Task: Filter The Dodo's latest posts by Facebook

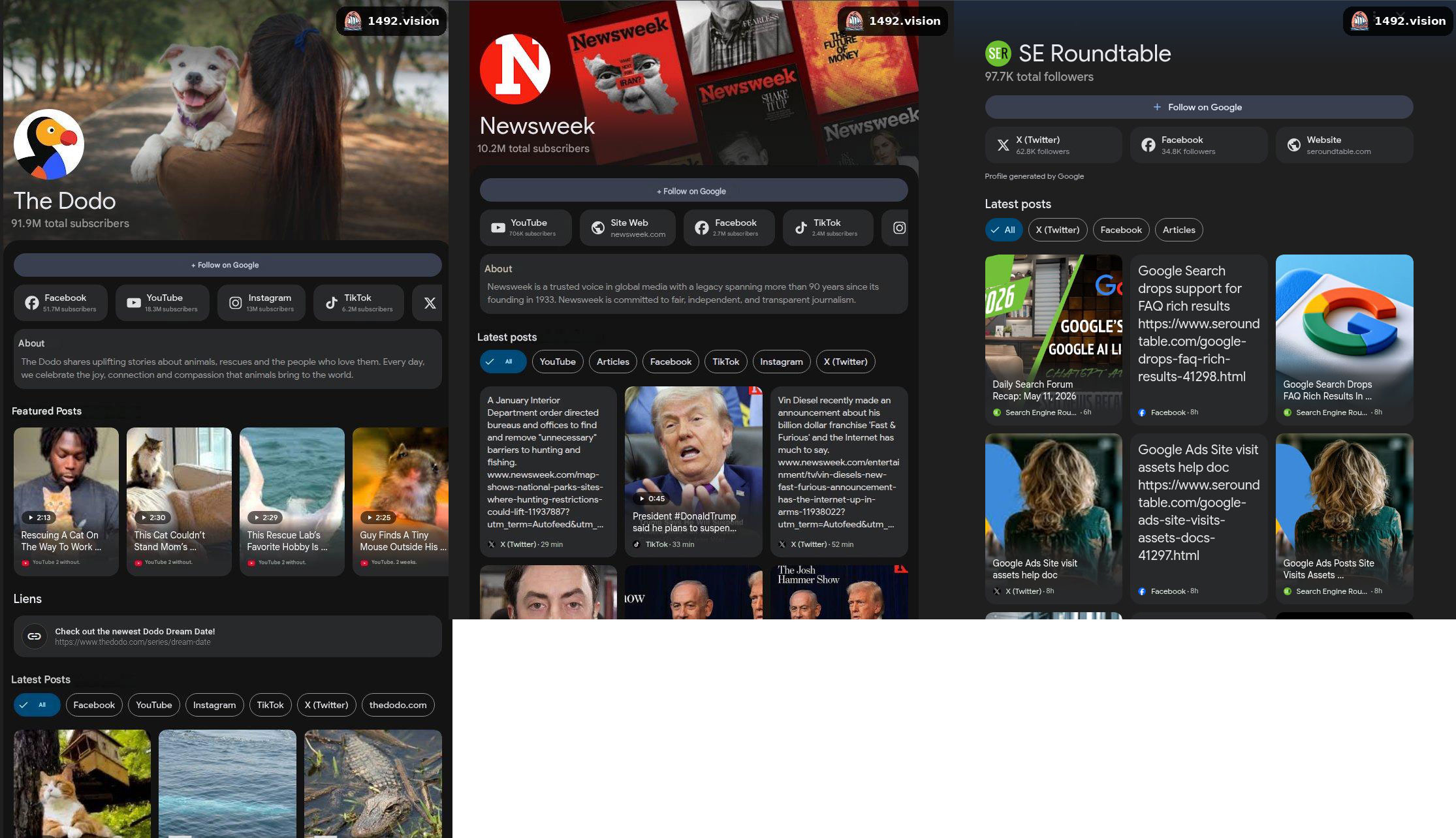Action: click(94, 705)
